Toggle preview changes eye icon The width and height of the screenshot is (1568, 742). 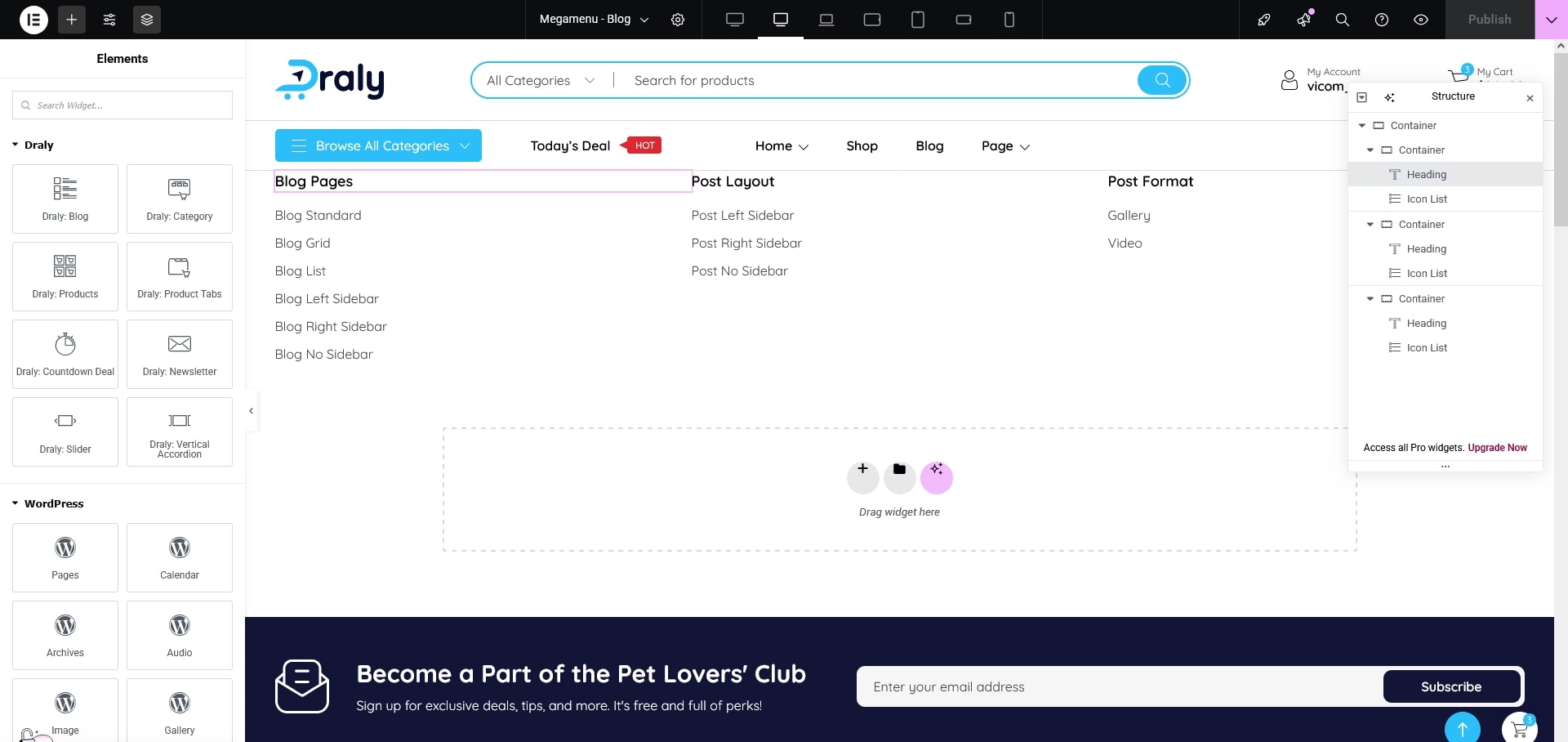tap(1421, 20)
